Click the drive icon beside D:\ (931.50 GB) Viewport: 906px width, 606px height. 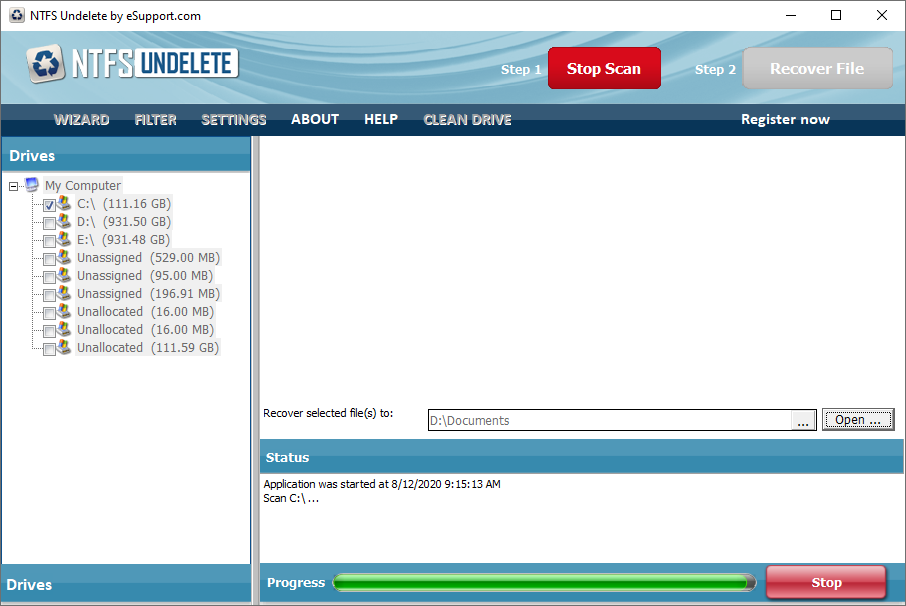point(64,221)
